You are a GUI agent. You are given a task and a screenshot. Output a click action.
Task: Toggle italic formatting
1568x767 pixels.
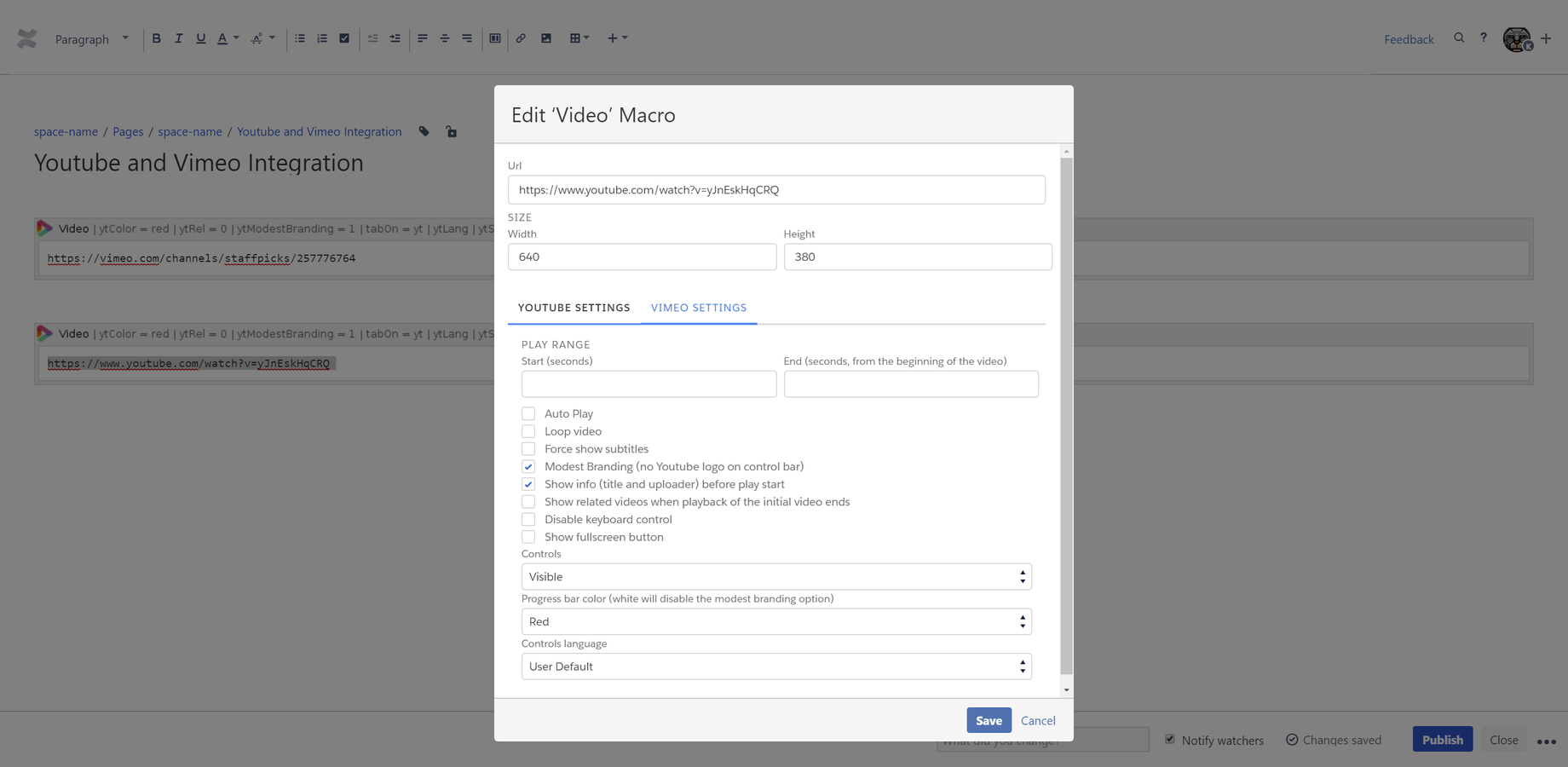click(x=178, y=38)
